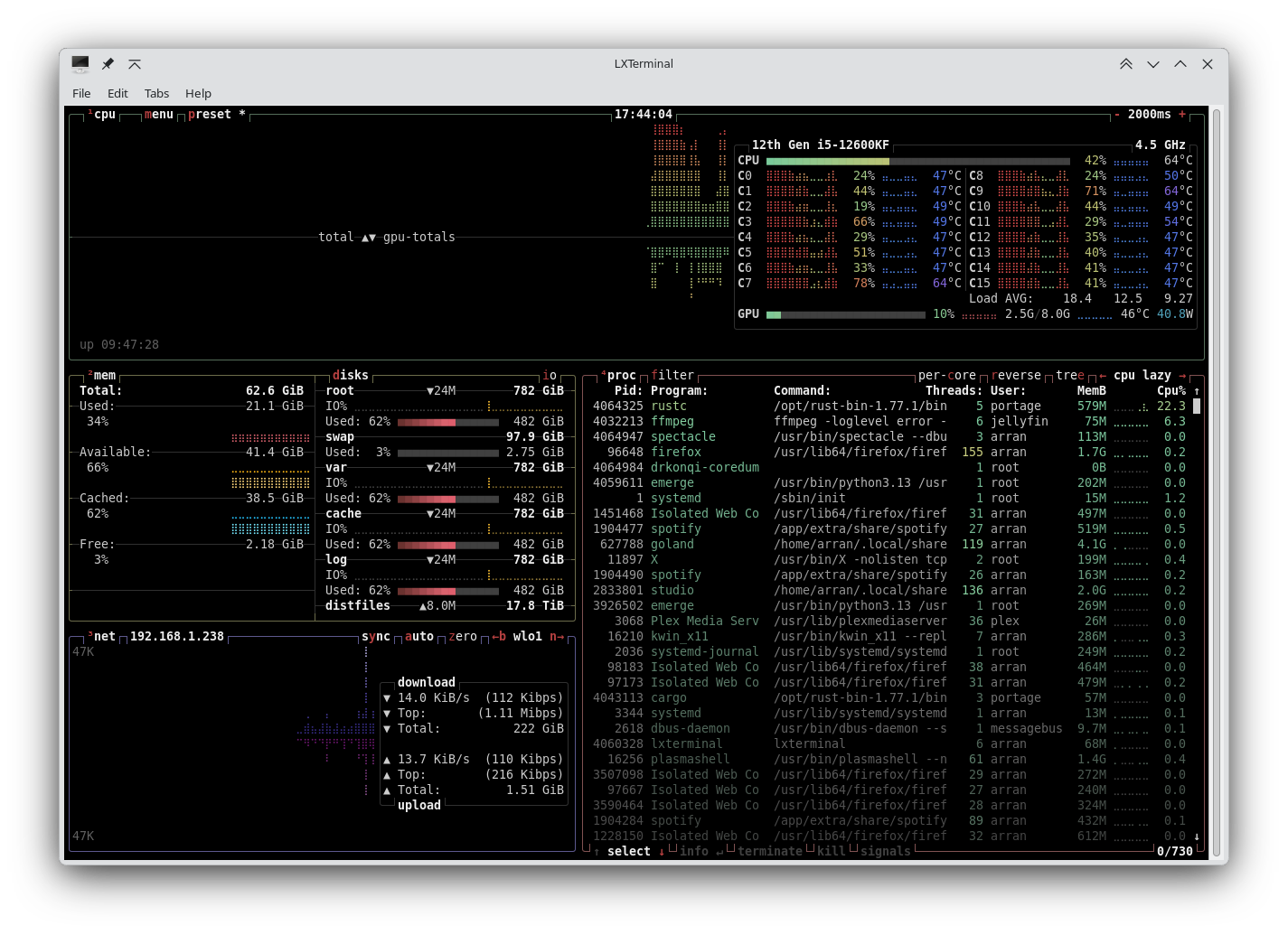Viewport: 1288px width, 935px height.
Task: Click the process list scrollbar thumb
Action: click(x=1197, y=407)
